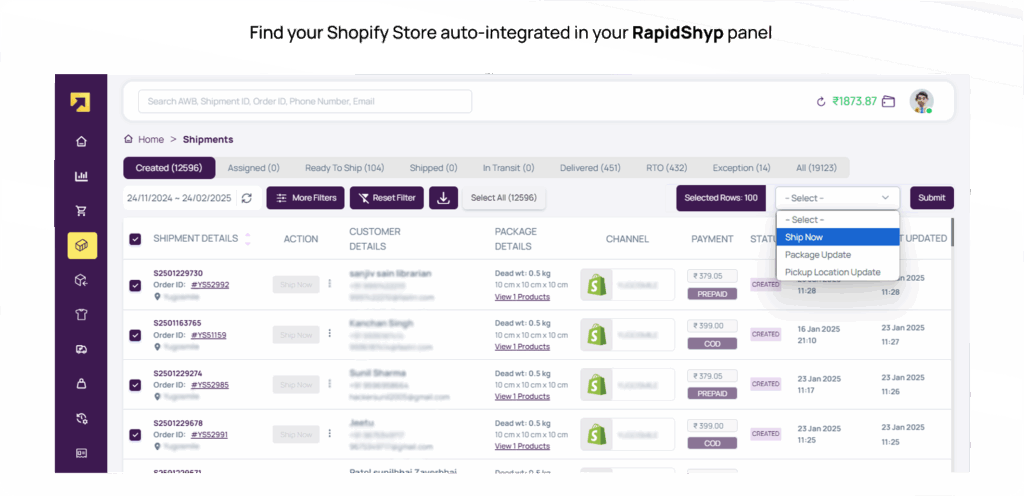This screenshot has width=1024, height=496.
Task: Focus the Search AWB, Shipment ID field
Action: (304, 101)
